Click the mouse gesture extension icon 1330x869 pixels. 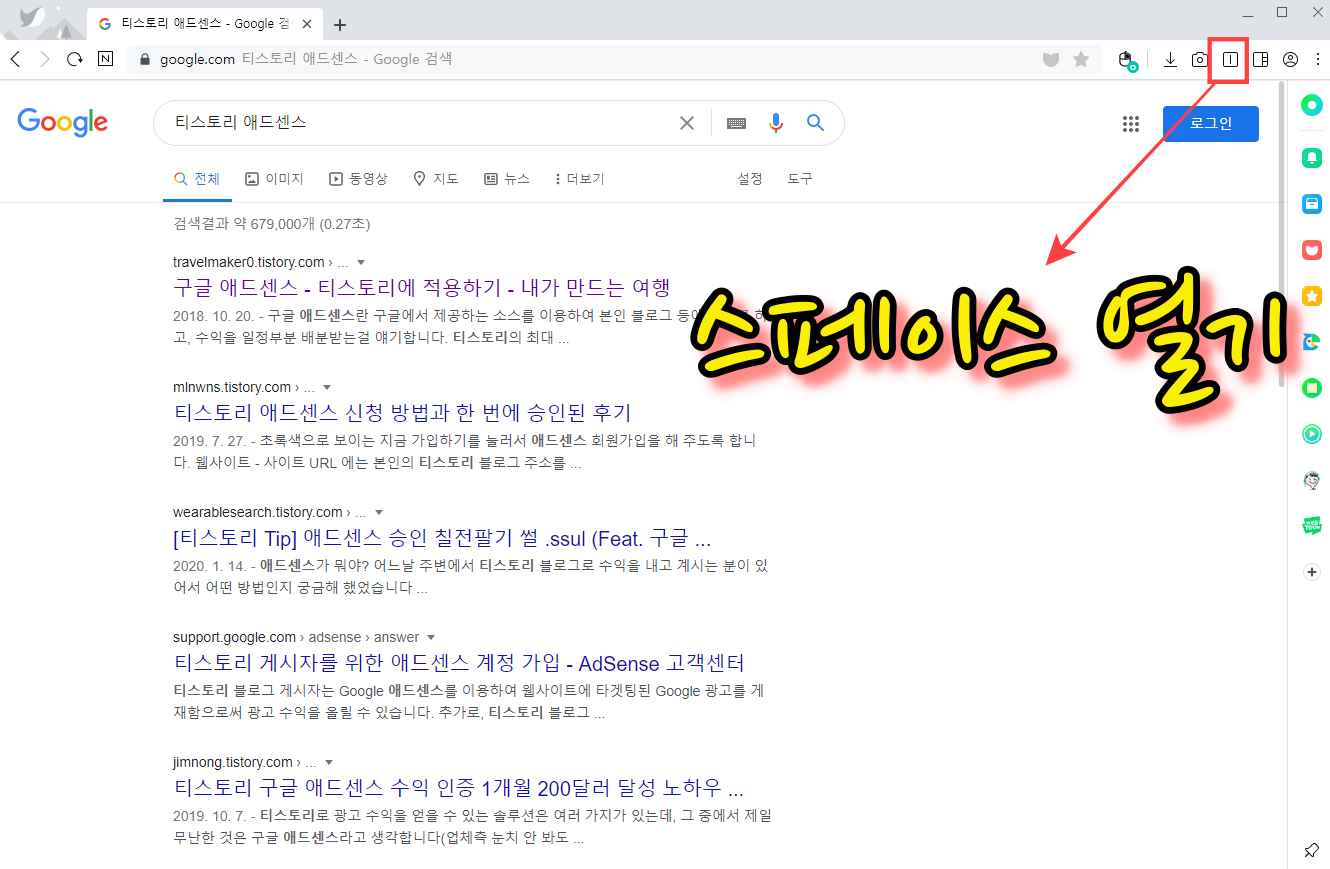coord(1127,61)
